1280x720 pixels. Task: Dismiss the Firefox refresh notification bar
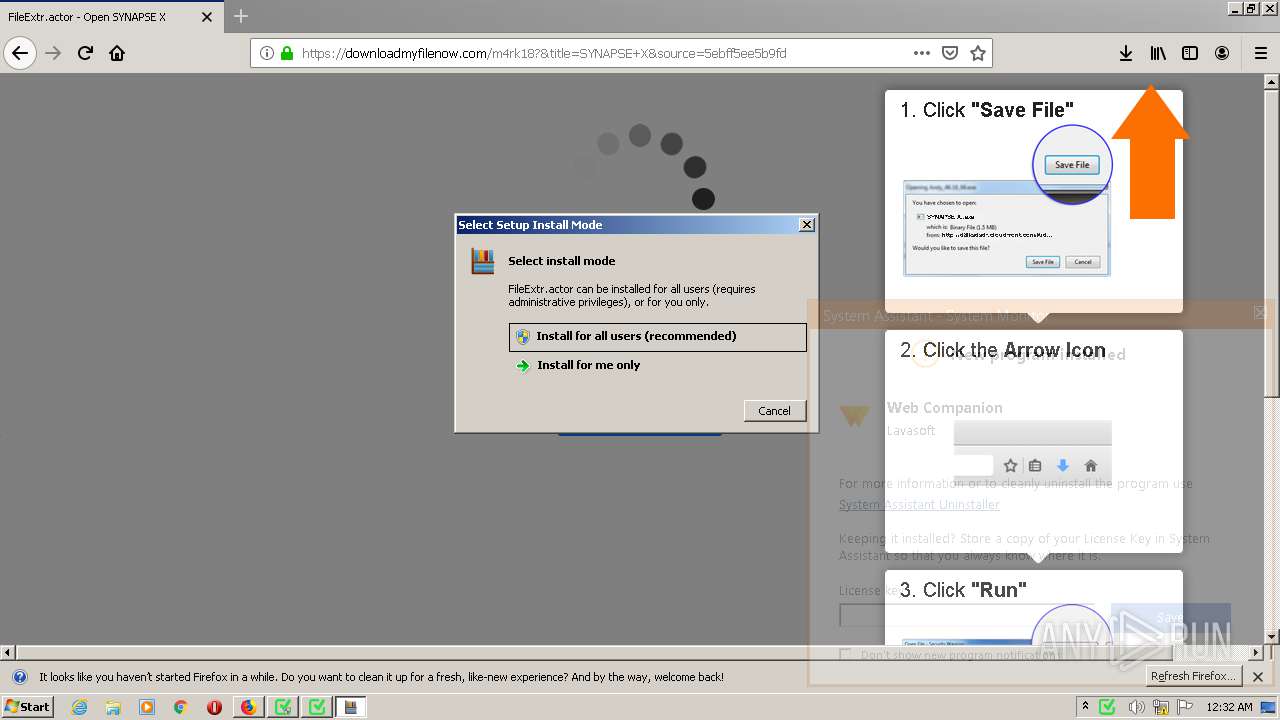pyautogui.click(x=1258, y=677)
